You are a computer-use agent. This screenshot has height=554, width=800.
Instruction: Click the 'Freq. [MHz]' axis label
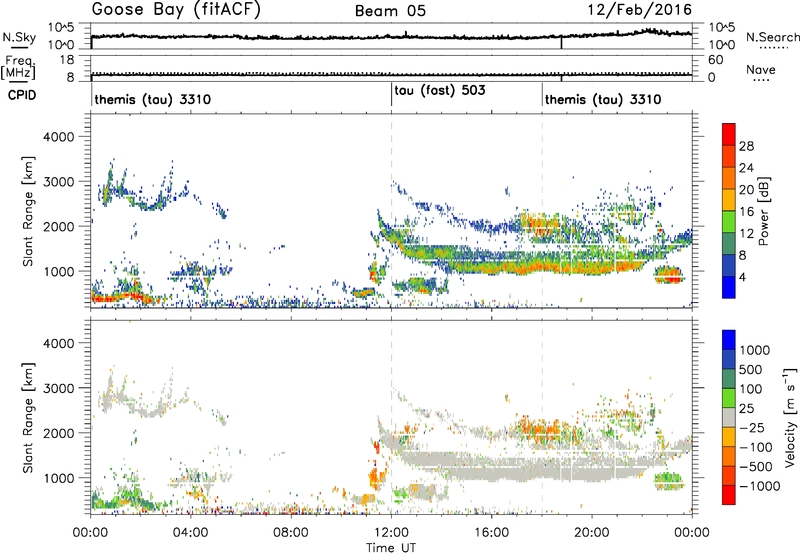click(x=19, y=67)
